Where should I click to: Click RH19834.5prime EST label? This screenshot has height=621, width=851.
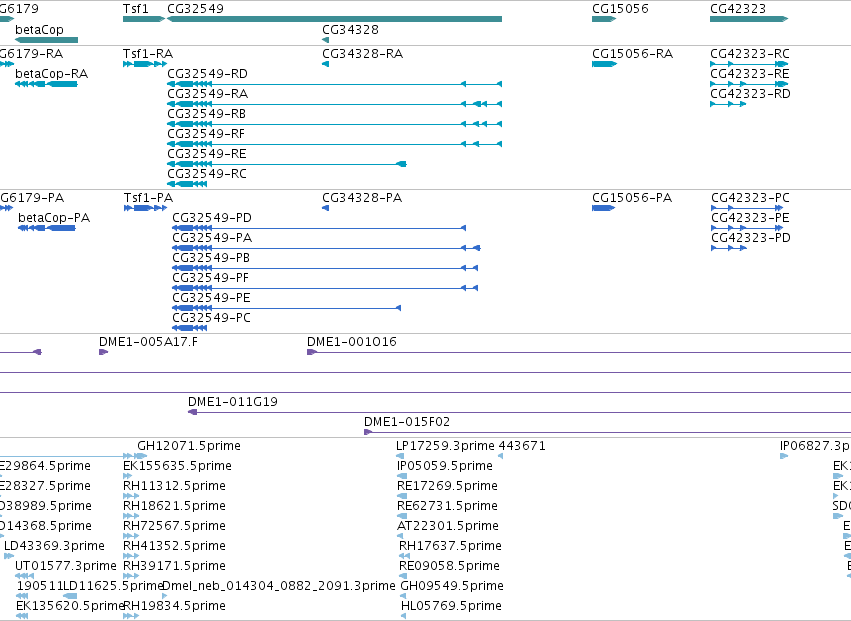point(174,606)
